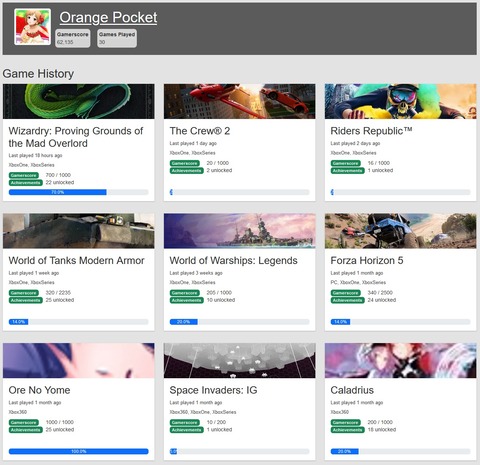The image size is (480, 465).
Task: Open the World of Tanks banner image
Action: point(79,231)
